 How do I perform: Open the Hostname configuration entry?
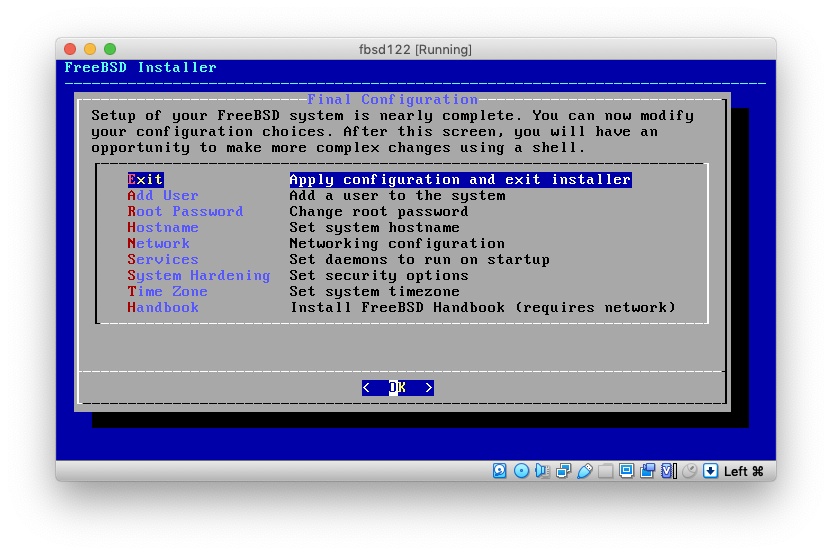pos(163,228)
